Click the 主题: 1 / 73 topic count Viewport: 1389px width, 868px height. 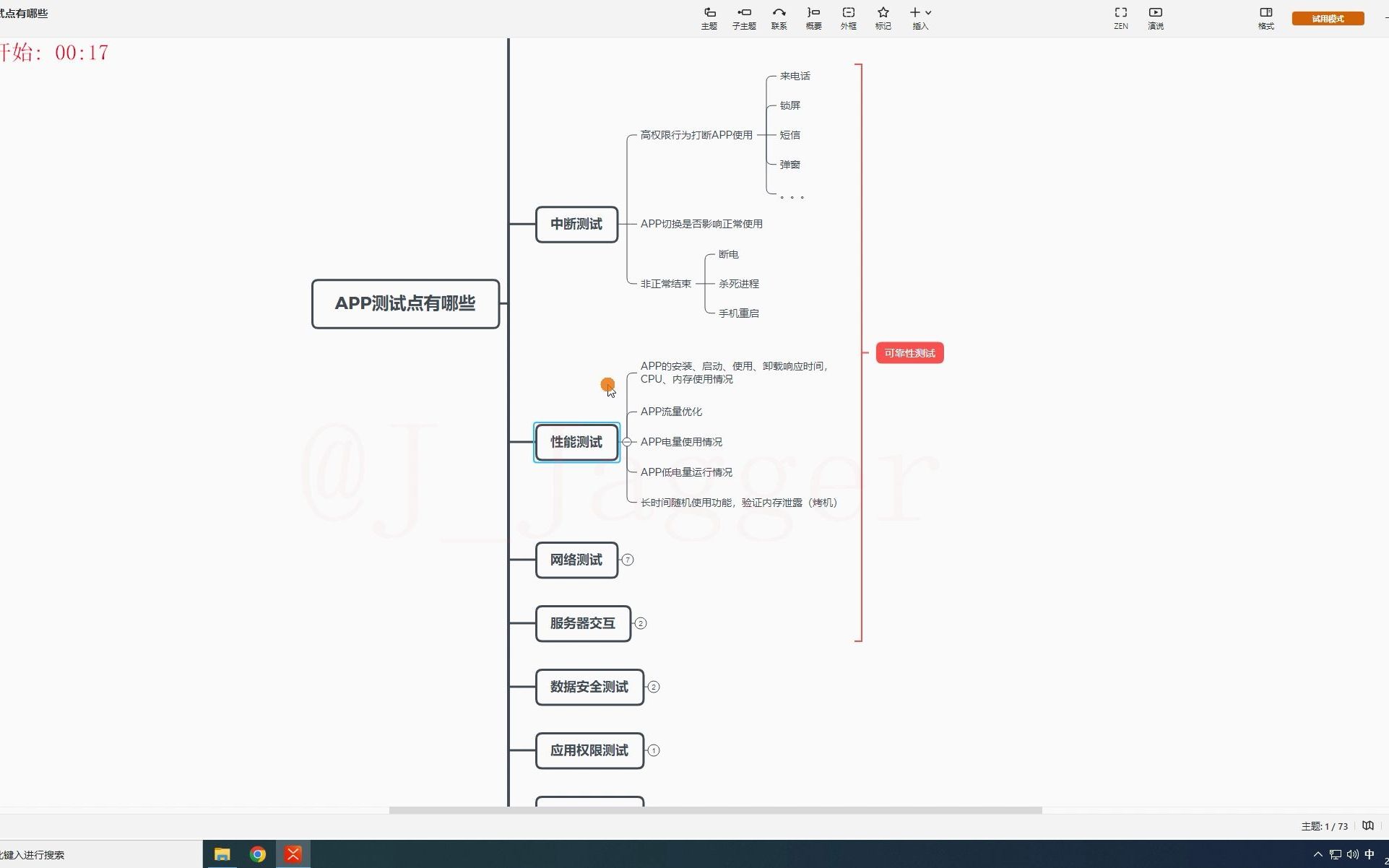[1324, 826]
